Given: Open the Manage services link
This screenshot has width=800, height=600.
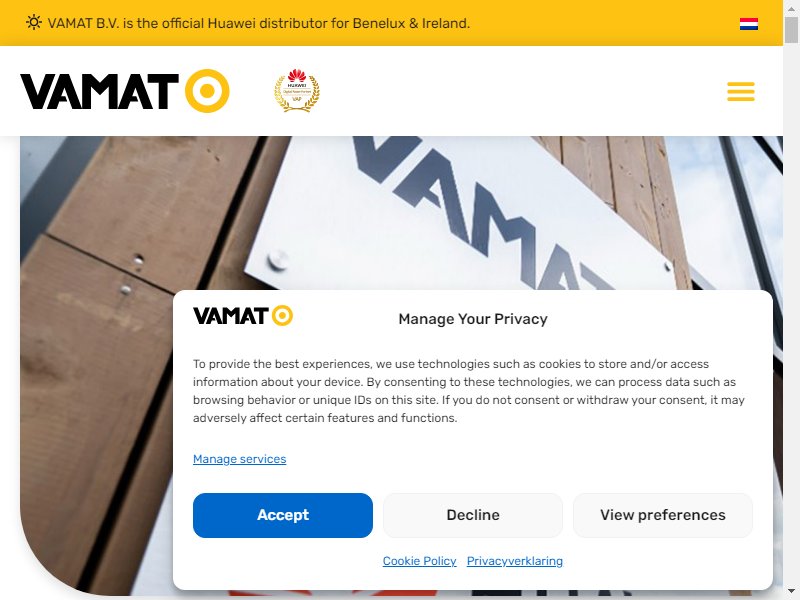Looking at the screenshot, I should click(239, 459).
